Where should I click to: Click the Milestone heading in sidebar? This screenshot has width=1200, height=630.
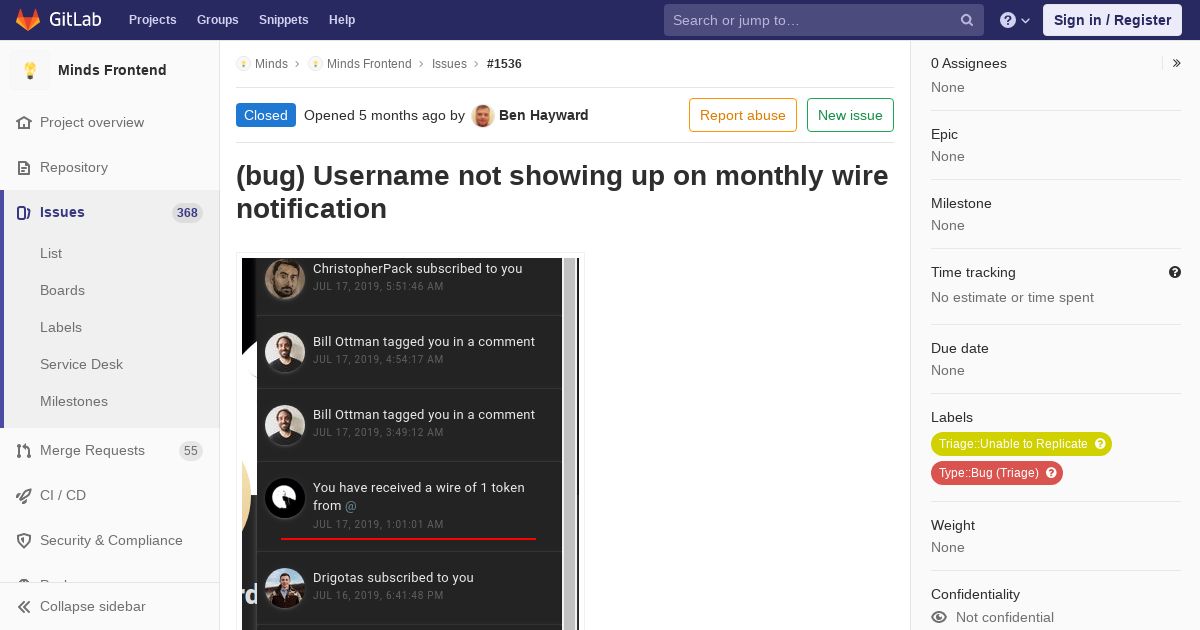tap(961, 203)
